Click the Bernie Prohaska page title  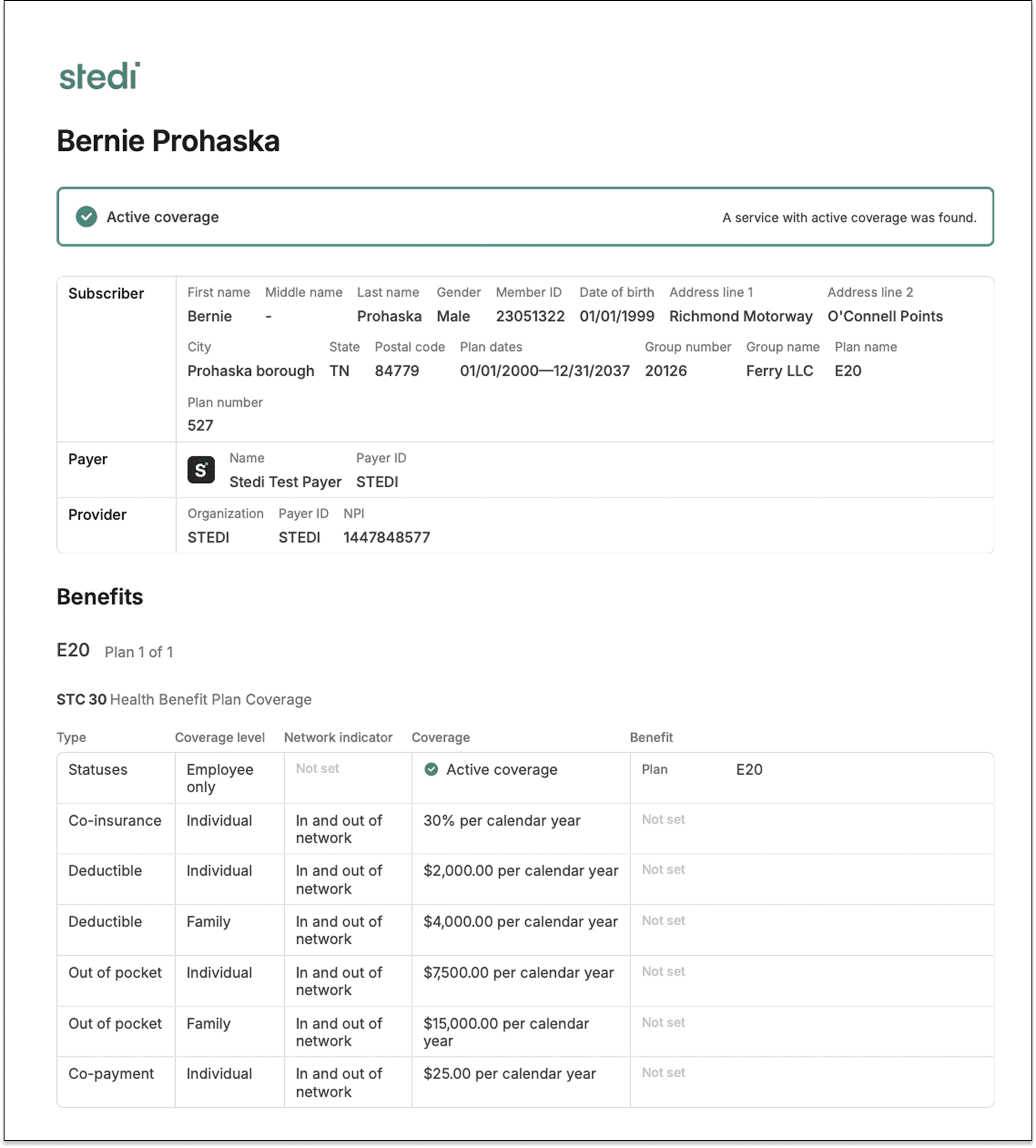point(168,141)
